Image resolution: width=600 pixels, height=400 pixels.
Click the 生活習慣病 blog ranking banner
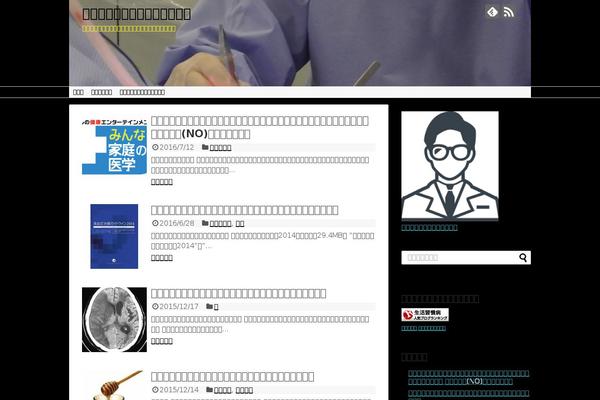425,315
